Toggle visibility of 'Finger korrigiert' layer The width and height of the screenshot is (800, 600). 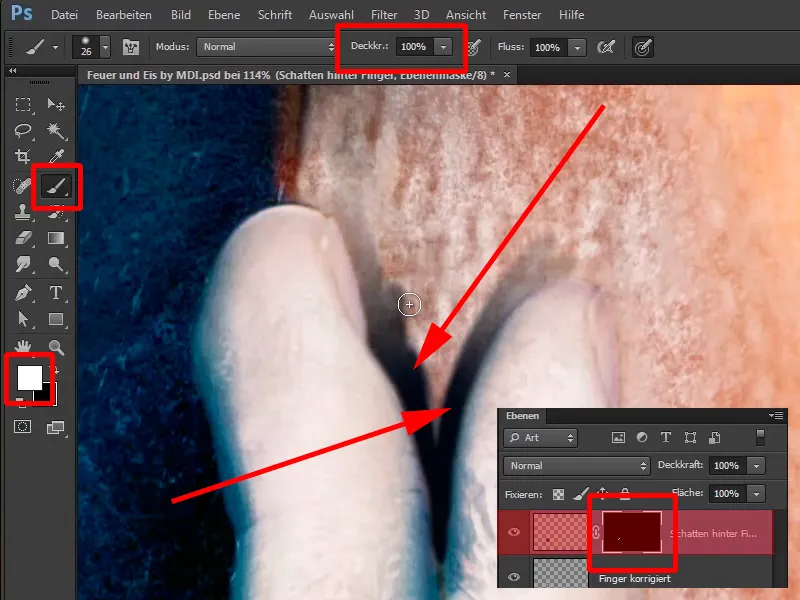point(515,578)
